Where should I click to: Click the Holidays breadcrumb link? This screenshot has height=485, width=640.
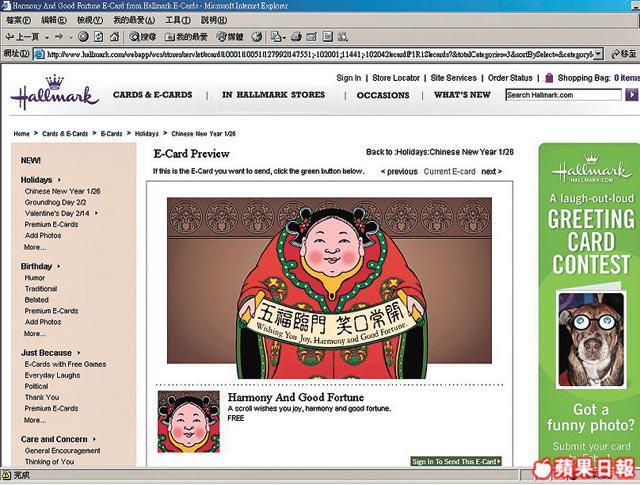point(147,133)
